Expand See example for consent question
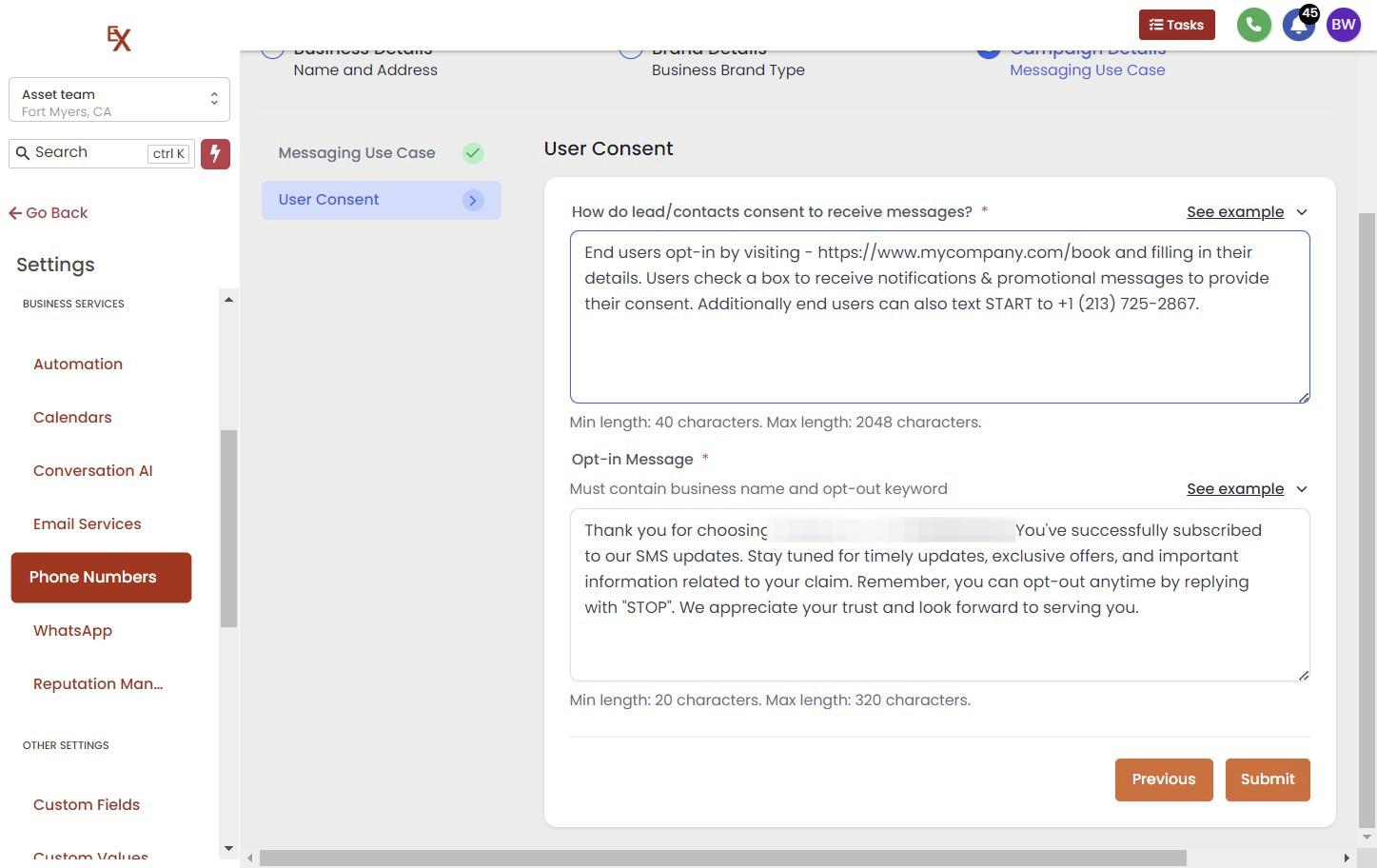This screenshot has width=1377, height=868. pyautogui.click(x=1246, y=212)
